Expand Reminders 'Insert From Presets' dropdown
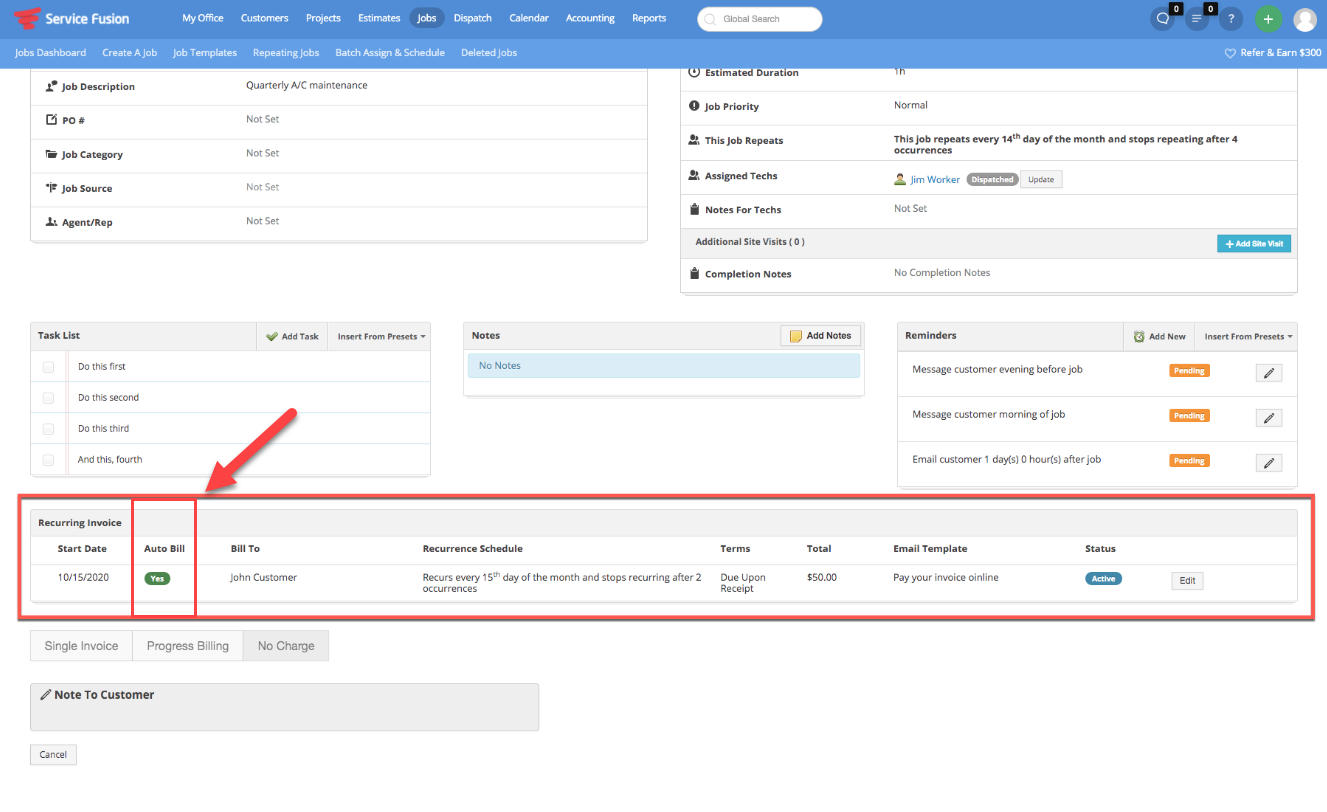Image resolution: width=1327 pixels, height=812 pixels. 1248,337
